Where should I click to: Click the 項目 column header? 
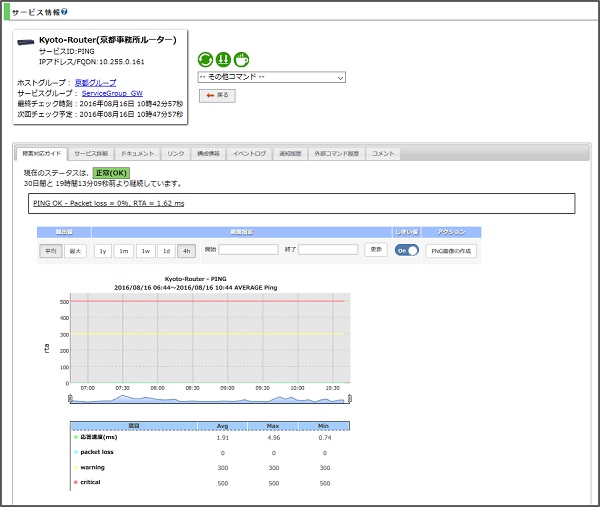tap(134, 426)
